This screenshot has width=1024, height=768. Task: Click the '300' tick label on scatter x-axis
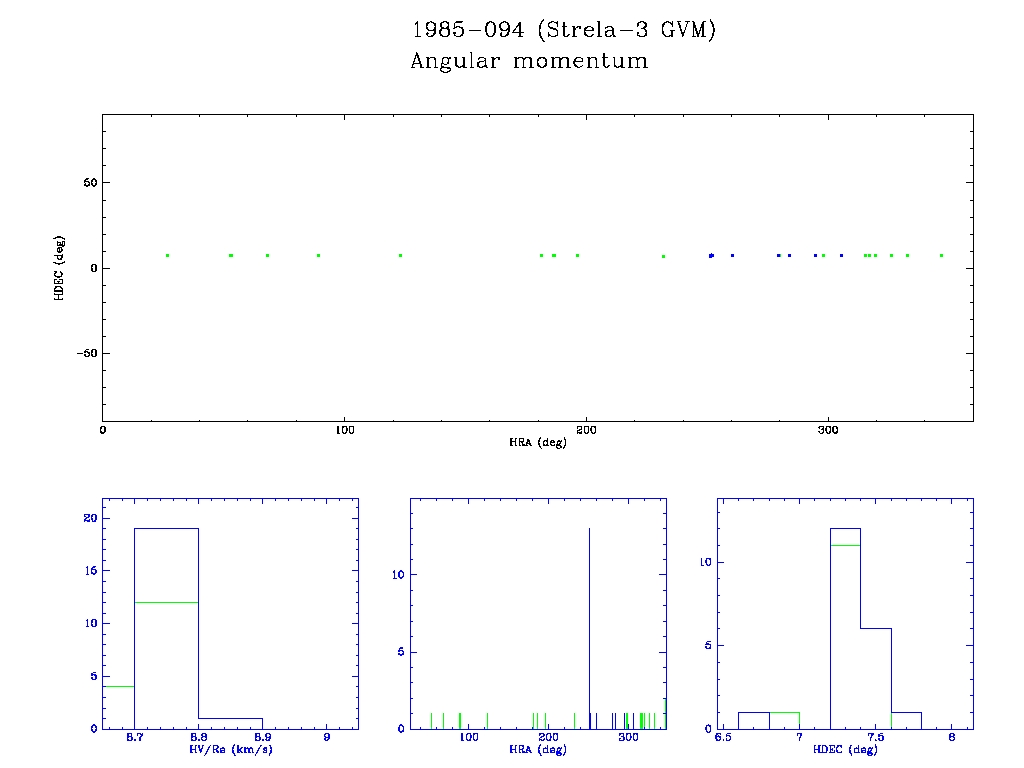coord(827,430)
